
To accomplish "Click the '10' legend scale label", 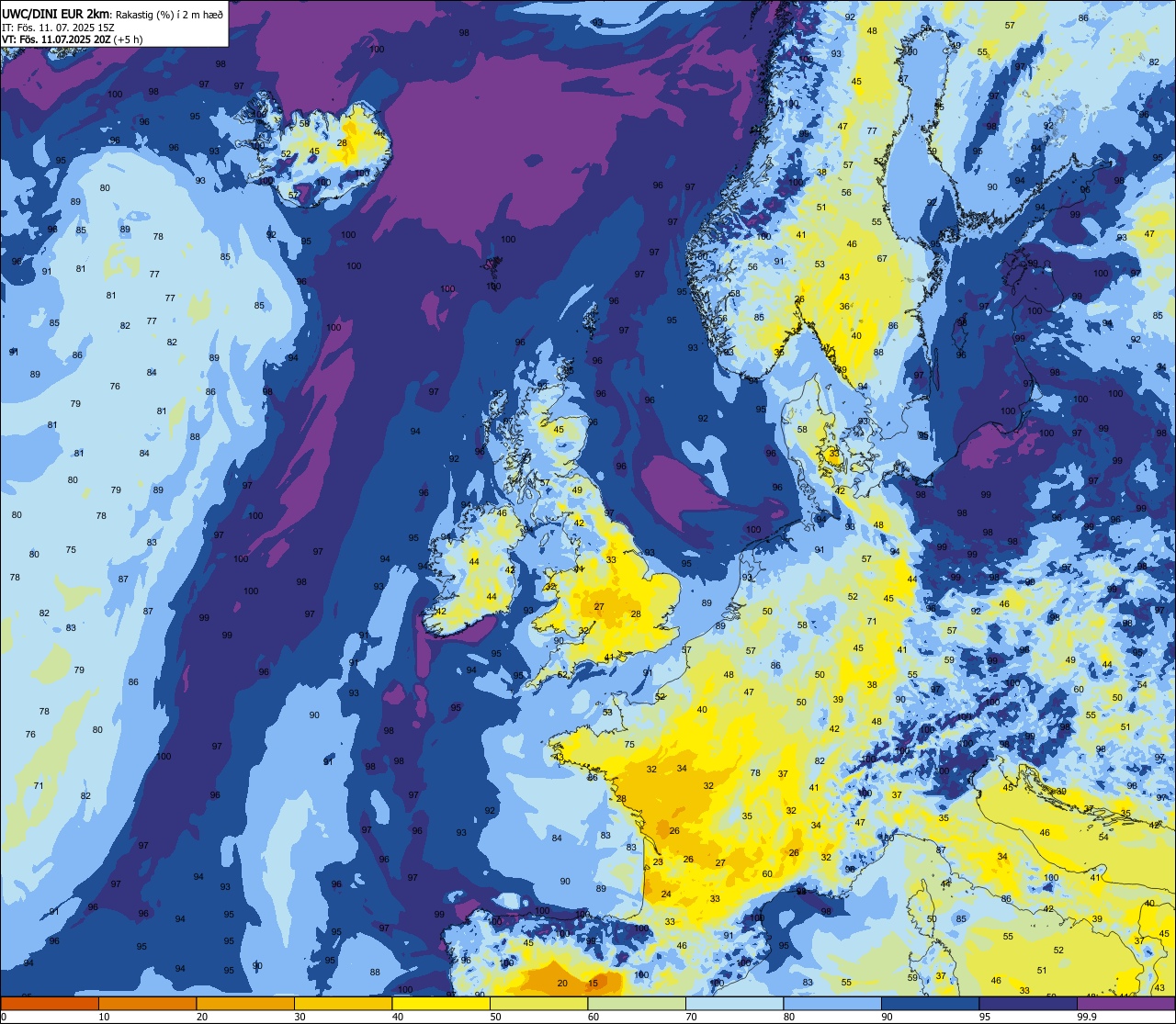I will [x=104, y=1017].
